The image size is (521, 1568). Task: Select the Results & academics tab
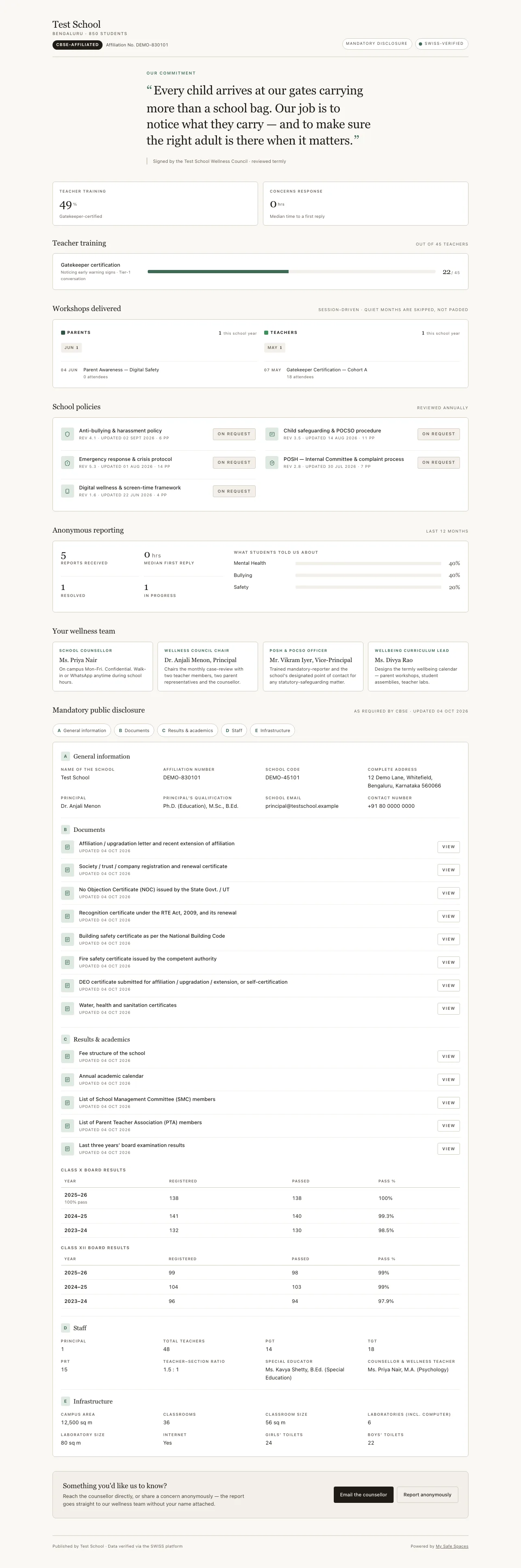tap(188, 730)
